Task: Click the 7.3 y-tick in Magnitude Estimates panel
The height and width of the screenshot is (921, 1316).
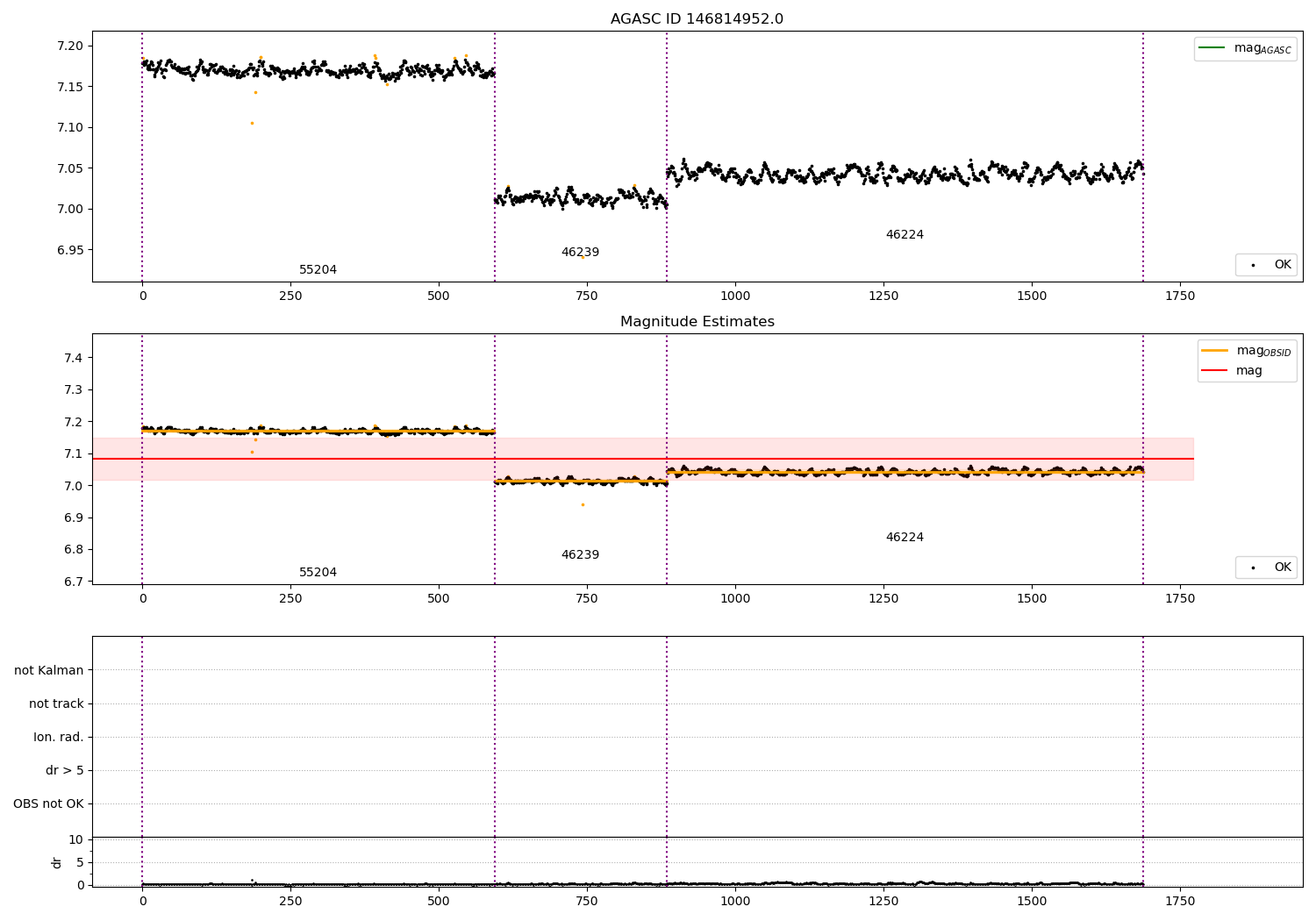Action: point(73,389)
